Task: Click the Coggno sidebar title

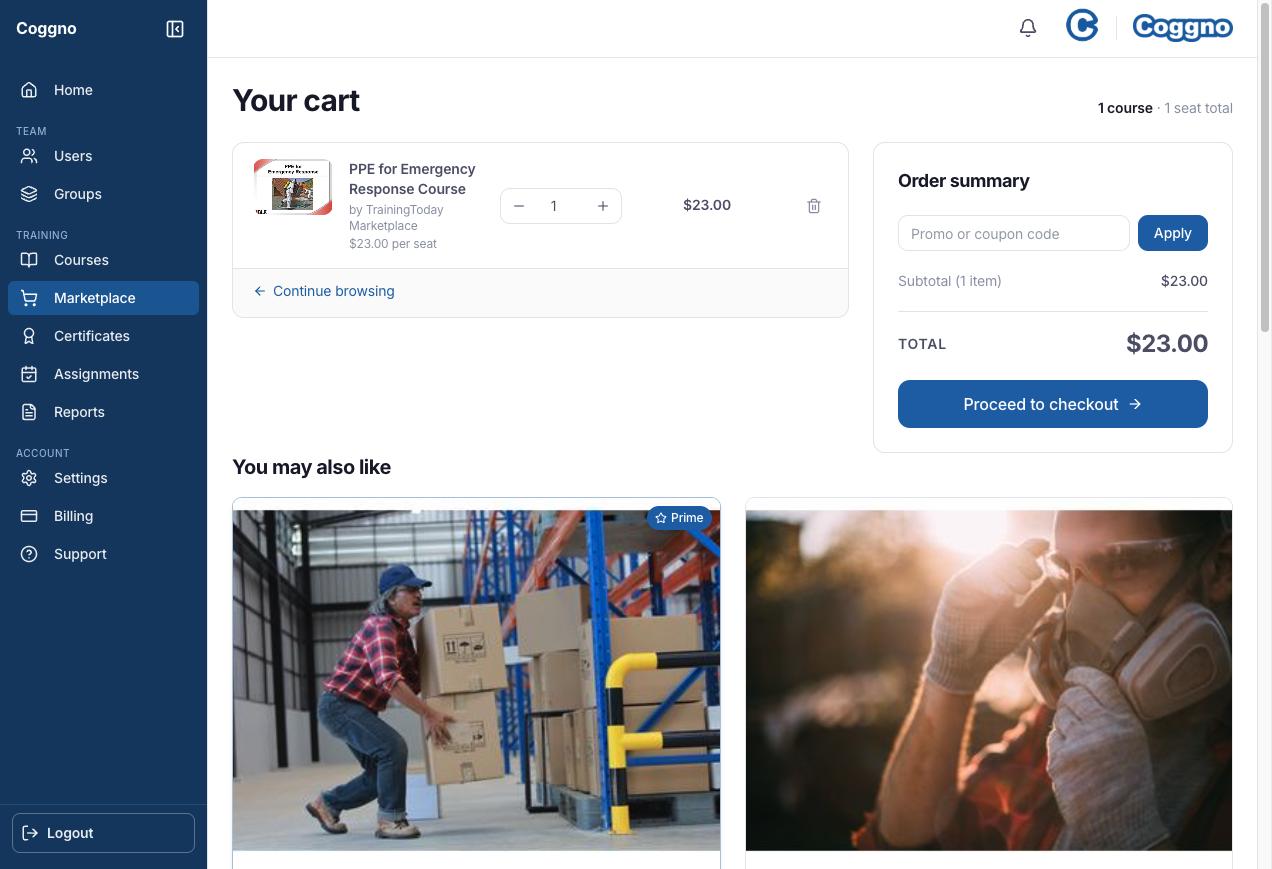Action: [46, 28]
